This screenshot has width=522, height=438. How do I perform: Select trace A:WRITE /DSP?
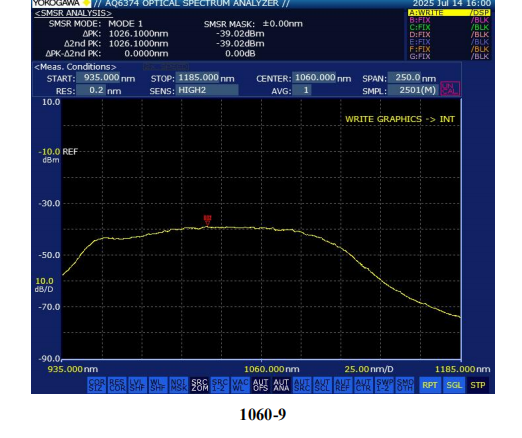click(x=449, y=13)
